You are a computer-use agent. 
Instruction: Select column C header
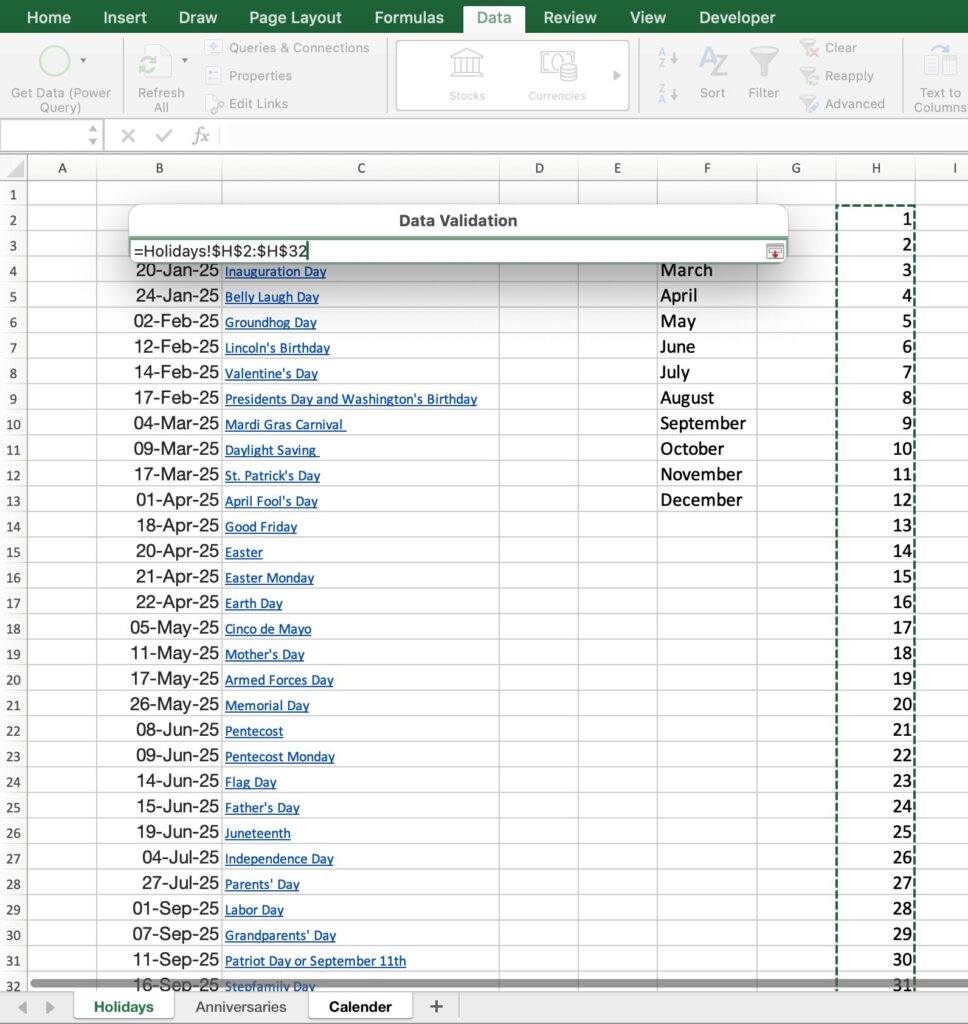coord(361,168)
